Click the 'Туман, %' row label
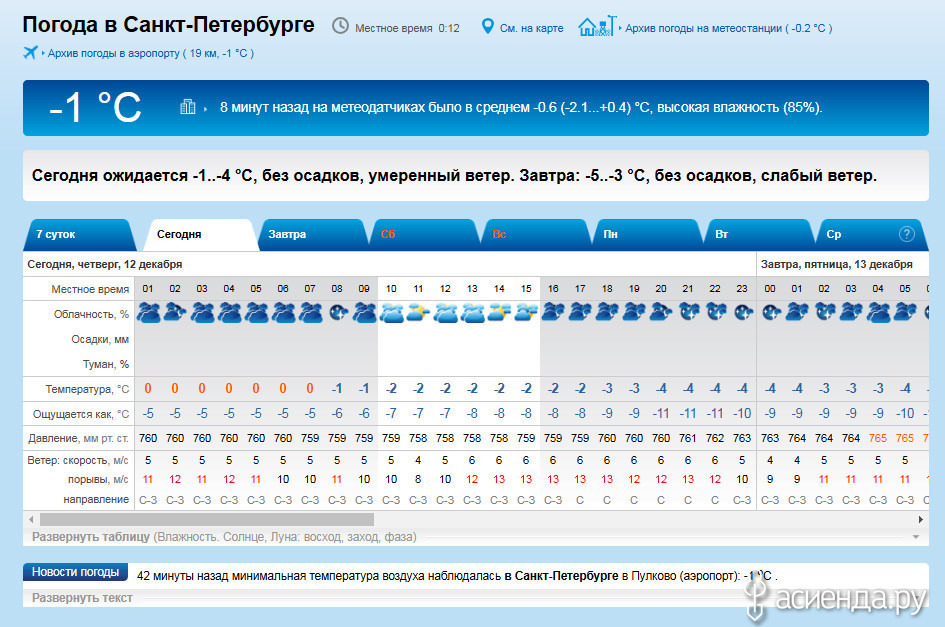The width and height of the screenshot is (945, 627). pyautogui.click(x=106, y=364)
